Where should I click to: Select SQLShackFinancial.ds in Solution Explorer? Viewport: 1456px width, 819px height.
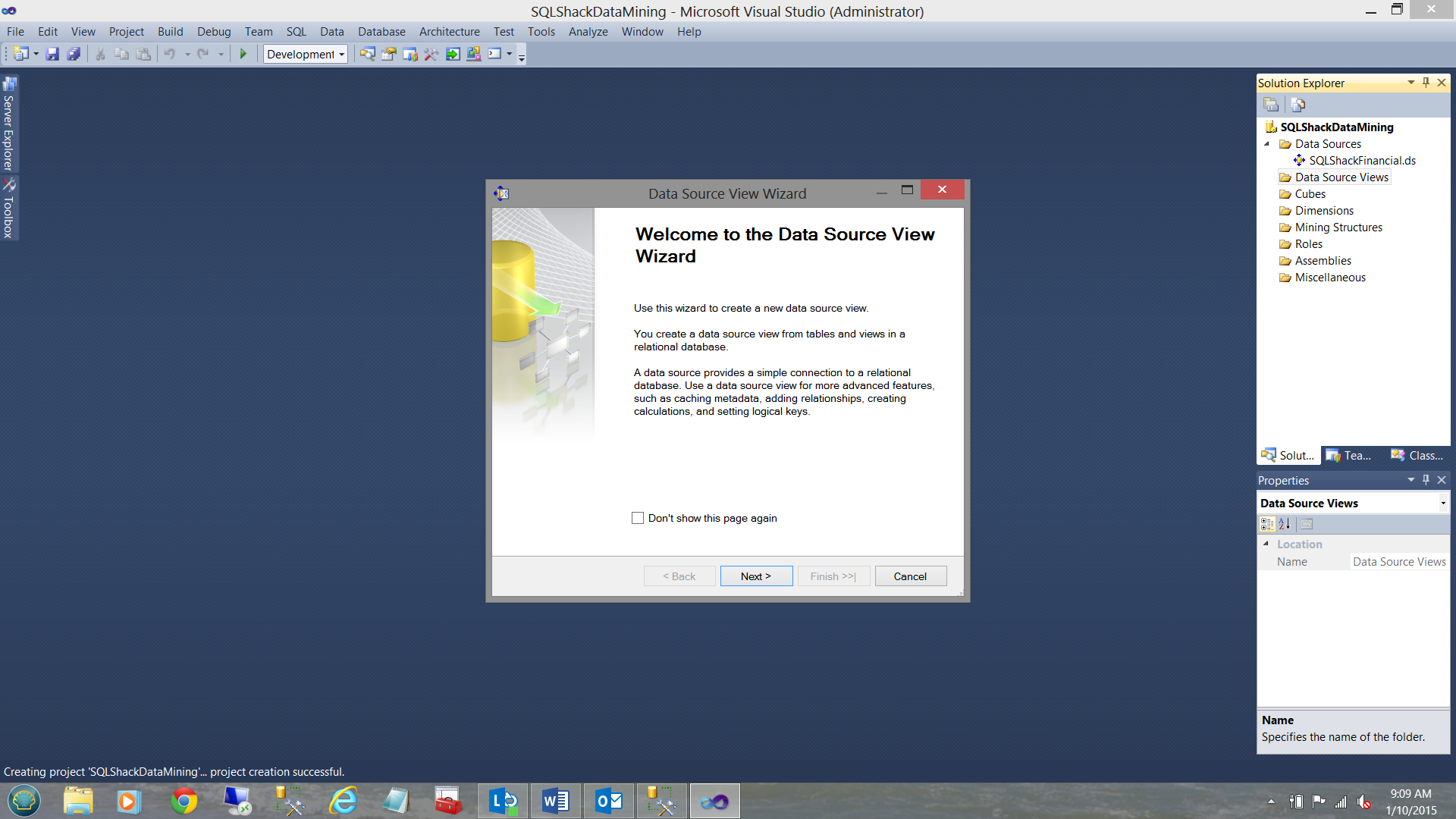1362,161
